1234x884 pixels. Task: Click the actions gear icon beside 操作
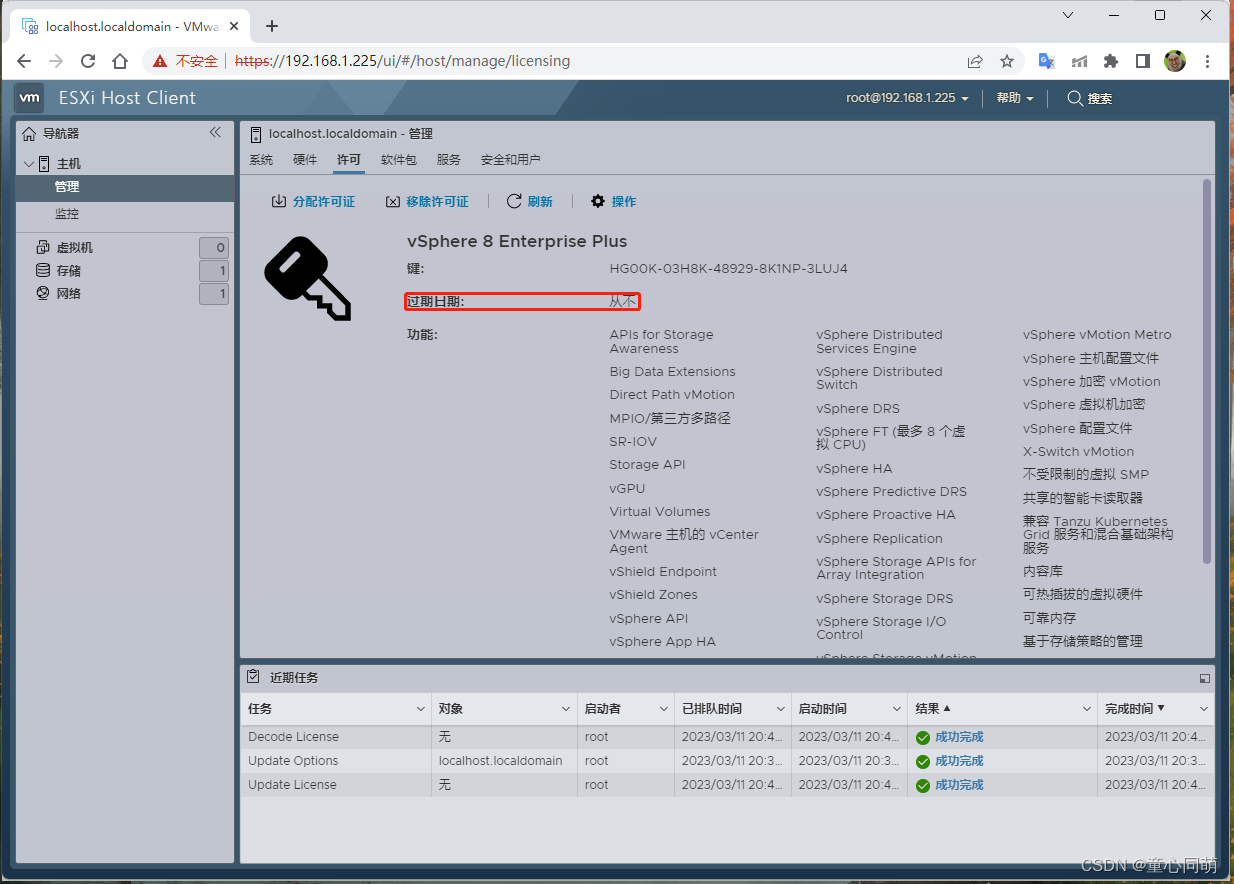pos(598,201)
